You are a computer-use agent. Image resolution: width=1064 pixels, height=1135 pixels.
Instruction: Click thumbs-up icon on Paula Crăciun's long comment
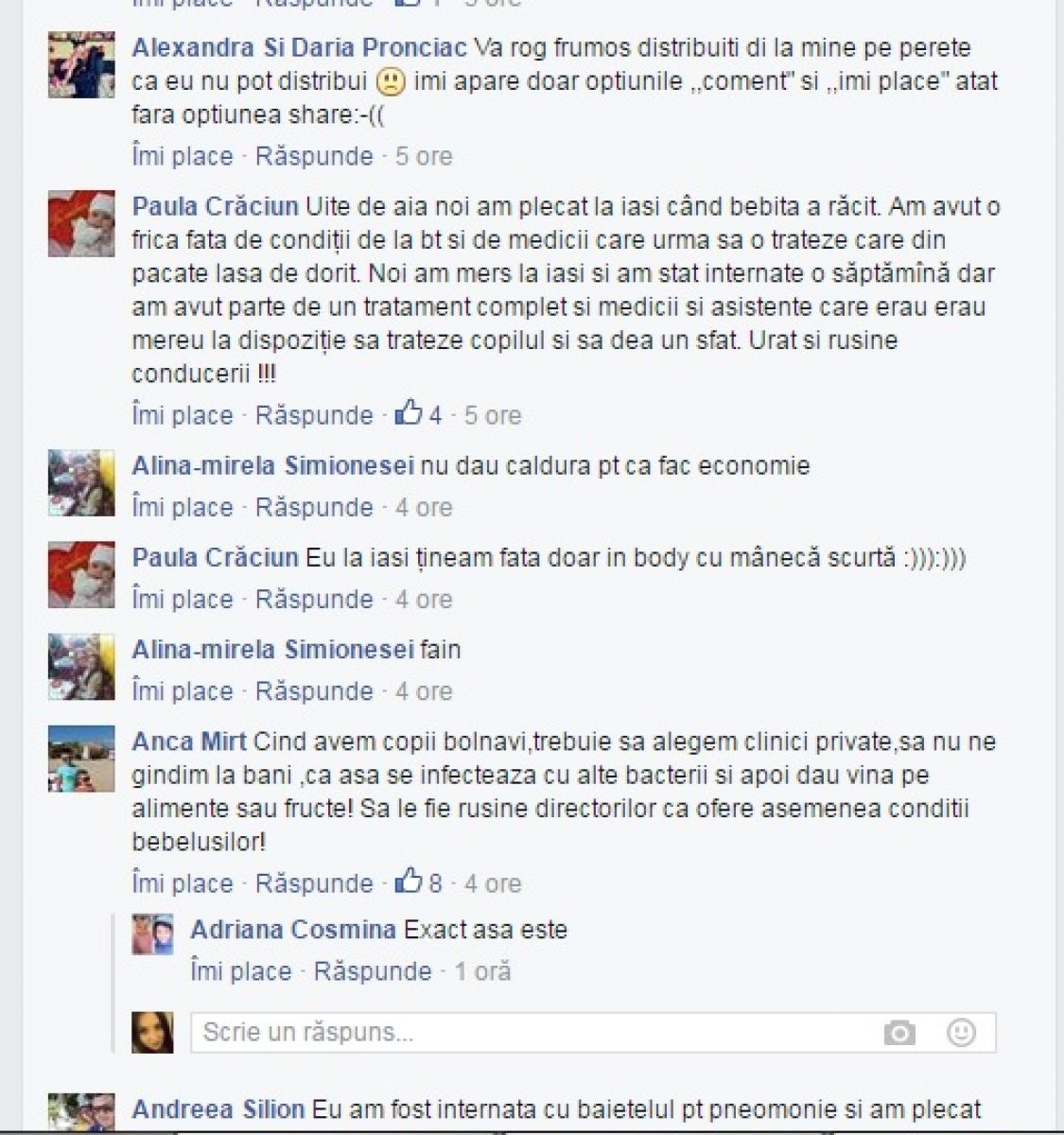coord(409,412)
